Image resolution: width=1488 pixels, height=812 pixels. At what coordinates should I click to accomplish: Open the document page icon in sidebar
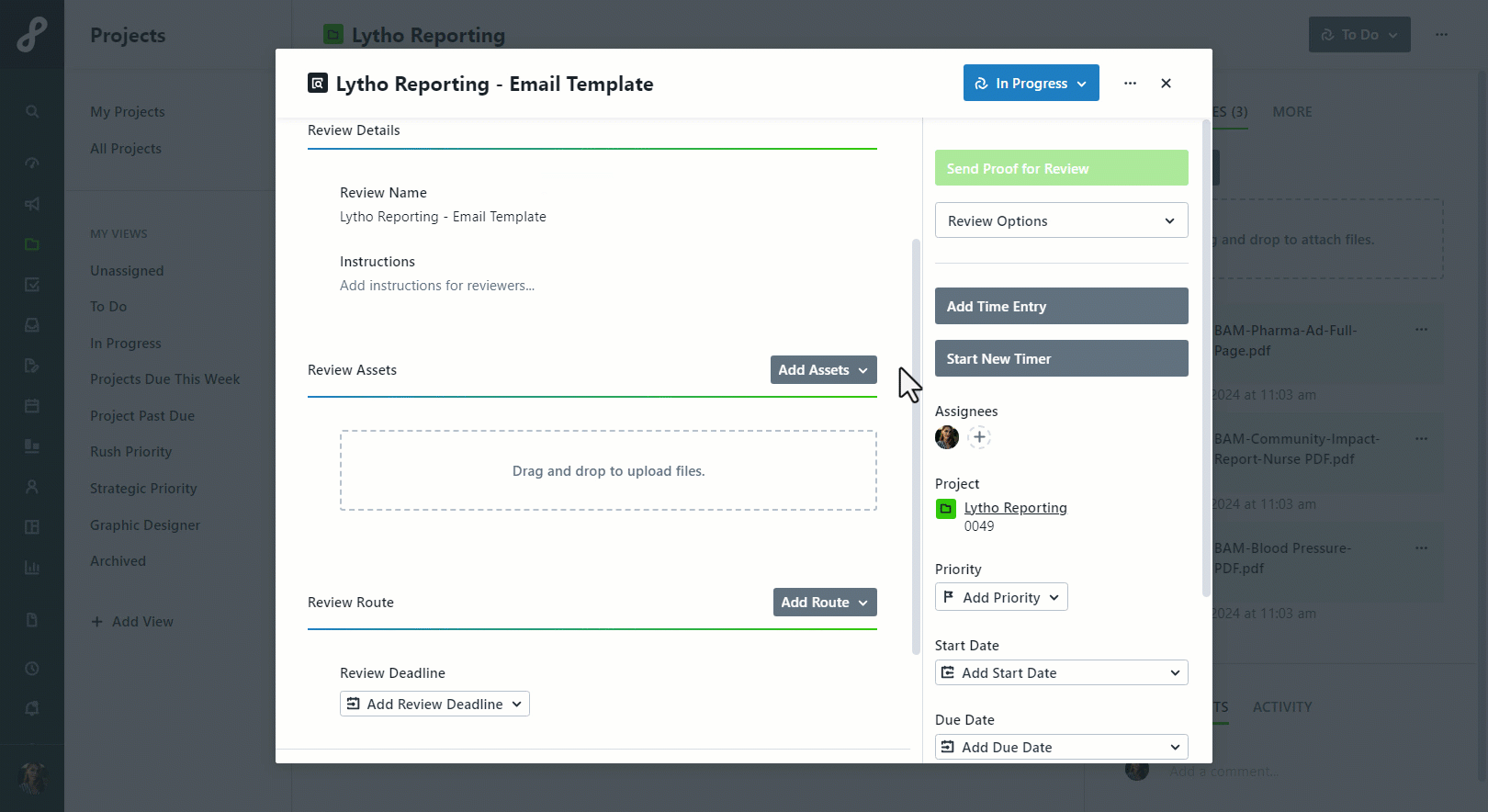(x=32, y=620)
